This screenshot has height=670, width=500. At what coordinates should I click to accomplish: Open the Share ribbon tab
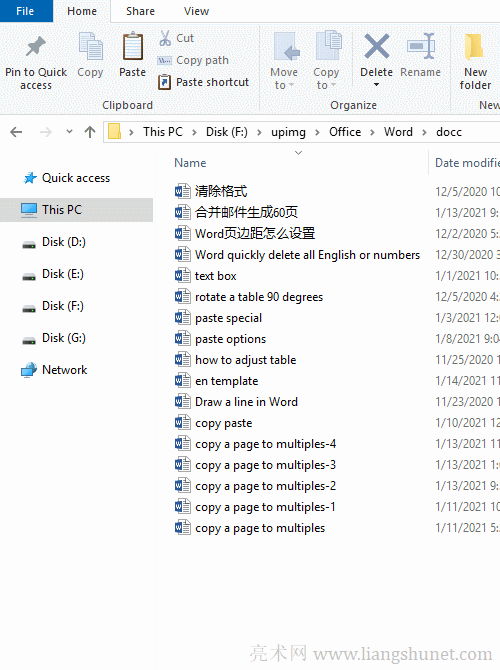(x=140, y=11)
